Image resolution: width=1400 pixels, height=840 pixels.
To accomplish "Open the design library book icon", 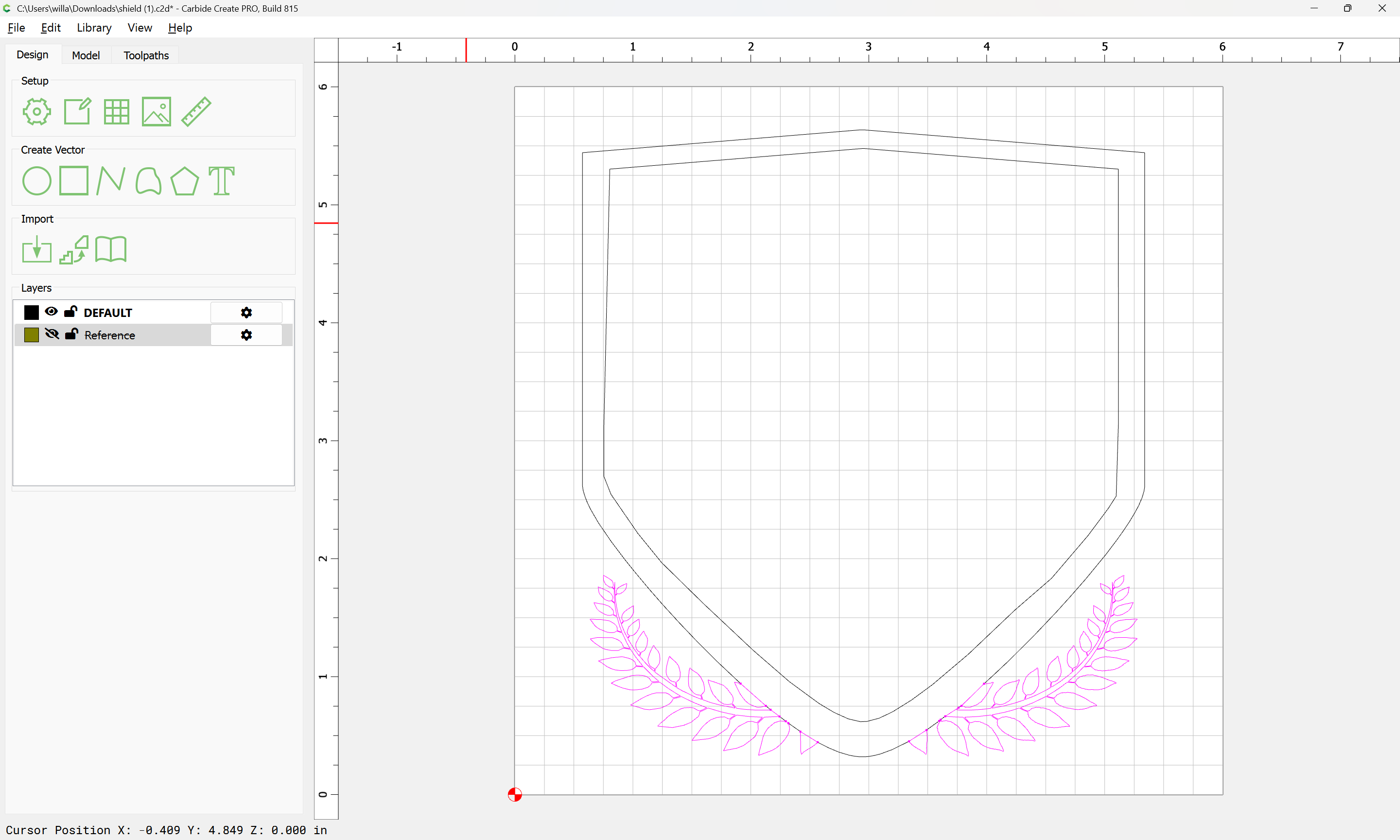I will (111, 250).
